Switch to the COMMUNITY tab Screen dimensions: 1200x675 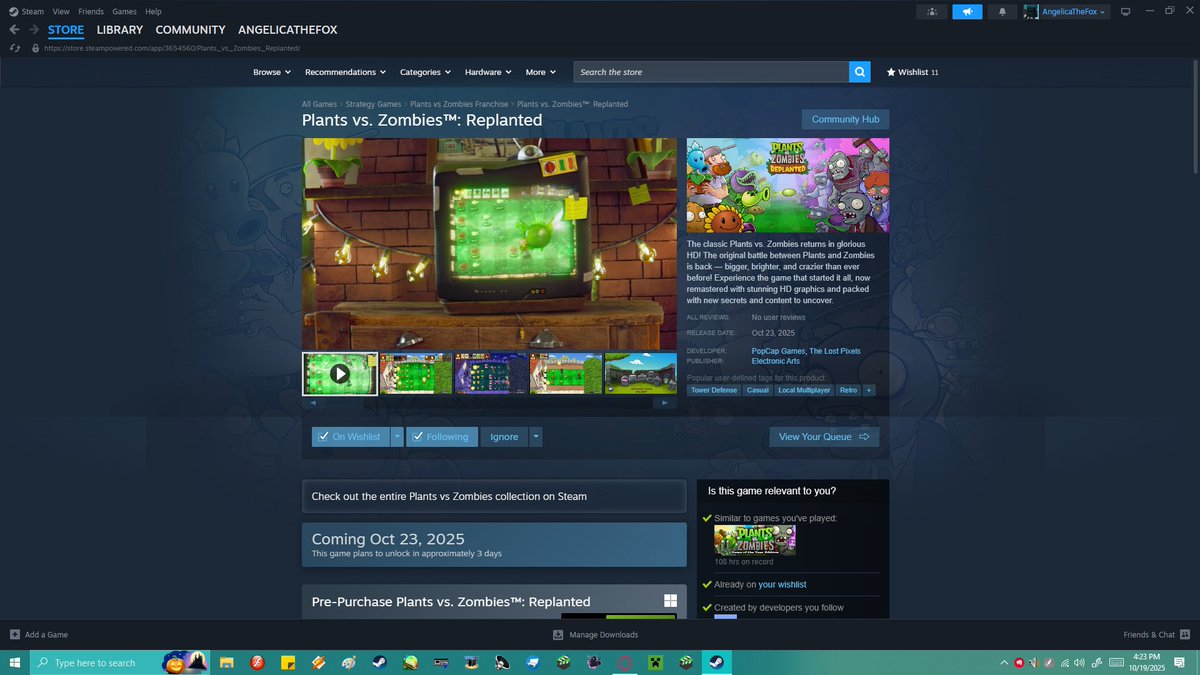point(190,30)
